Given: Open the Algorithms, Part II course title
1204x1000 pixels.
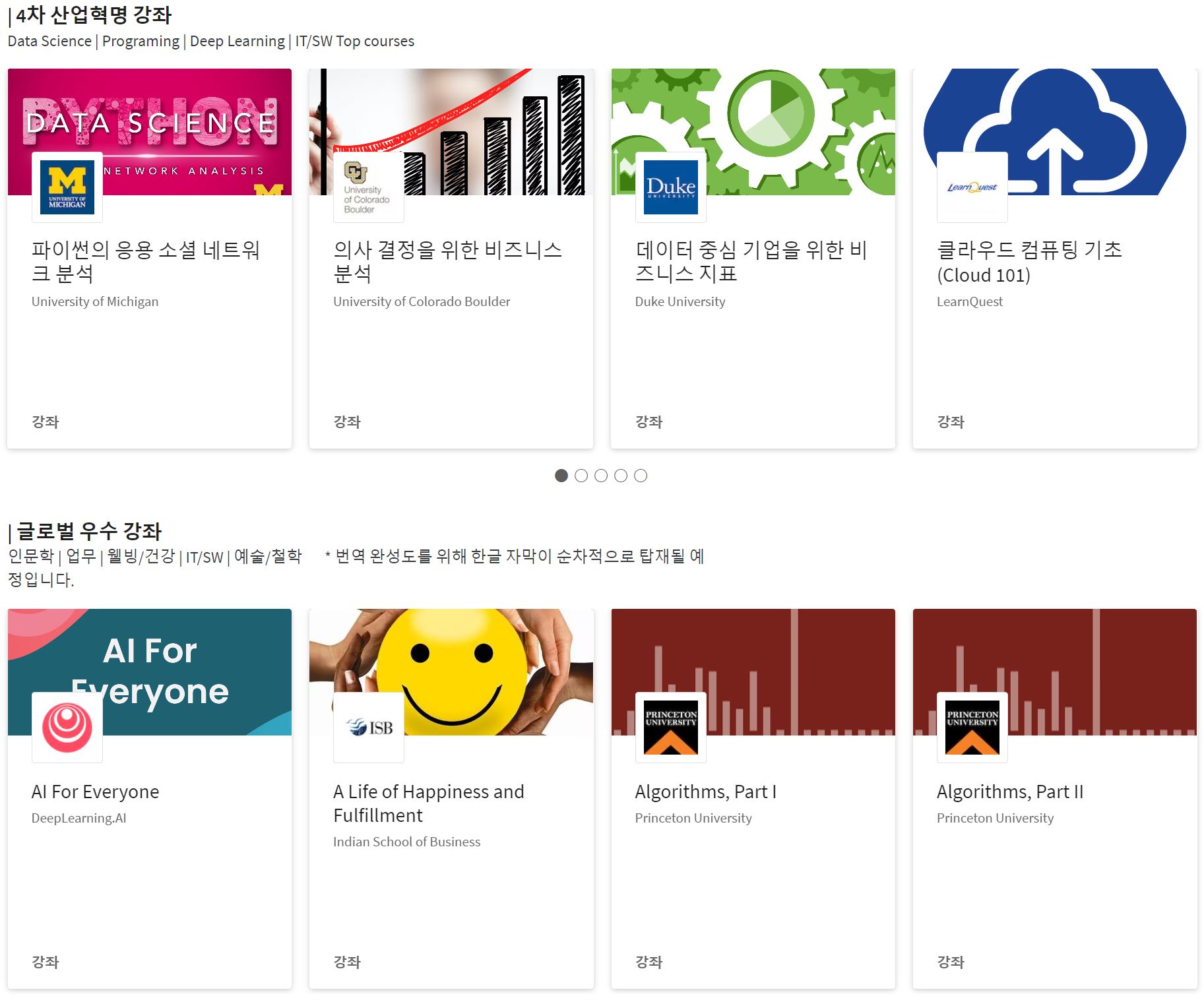Looking at the screenshot, I should [x=1010, y=792].
